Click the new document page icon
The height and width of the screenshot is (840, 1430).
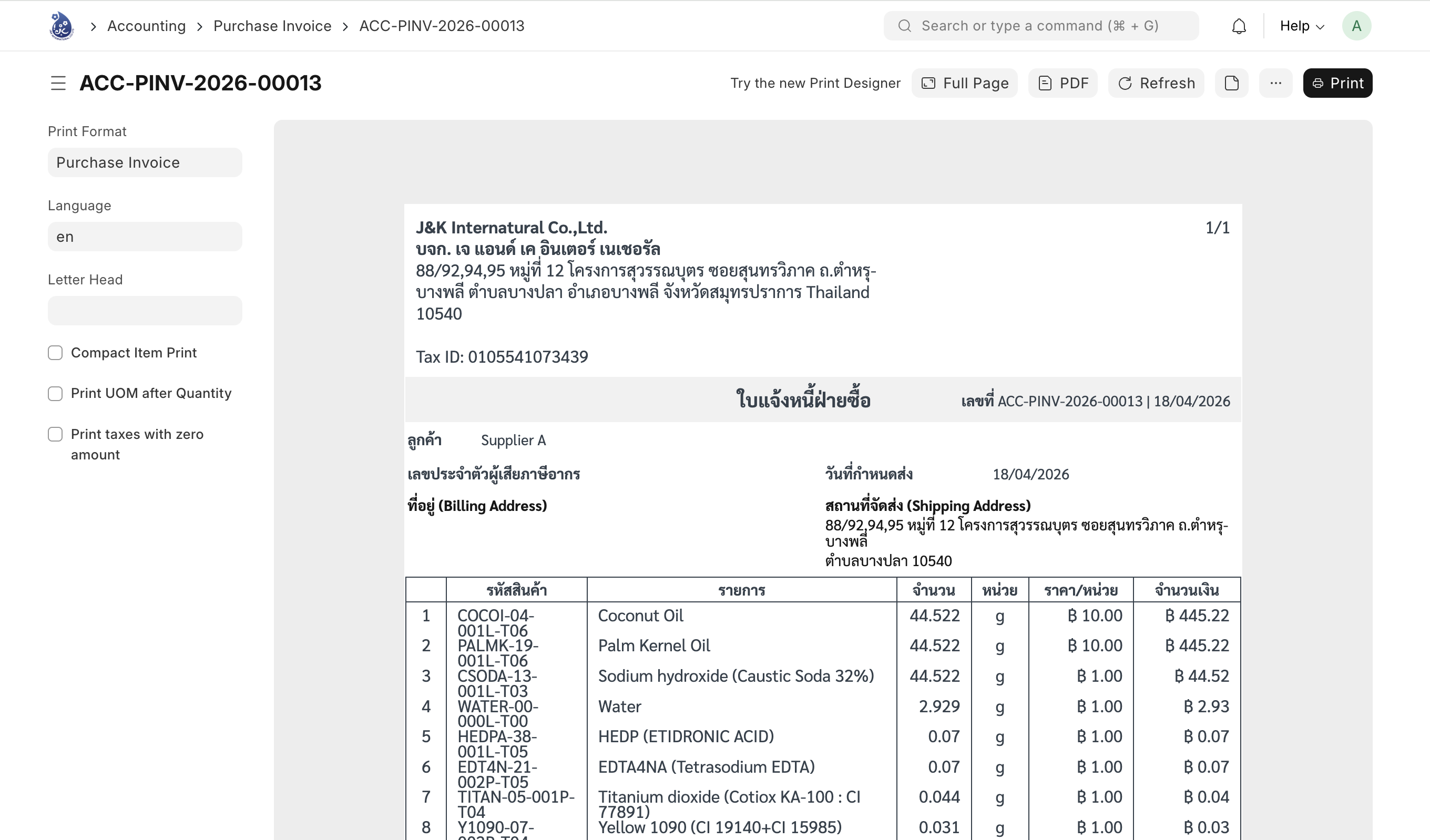1231,84
